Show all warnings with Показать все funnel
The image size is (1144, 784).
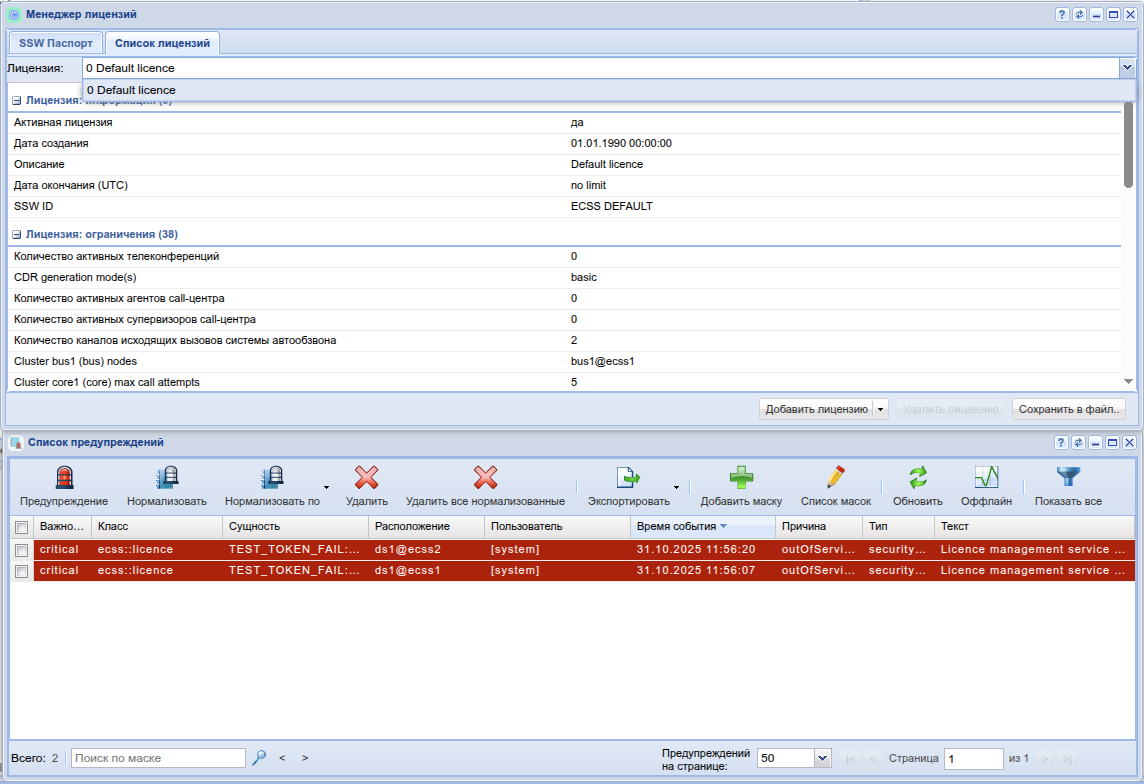click(x=1068, y=478)
